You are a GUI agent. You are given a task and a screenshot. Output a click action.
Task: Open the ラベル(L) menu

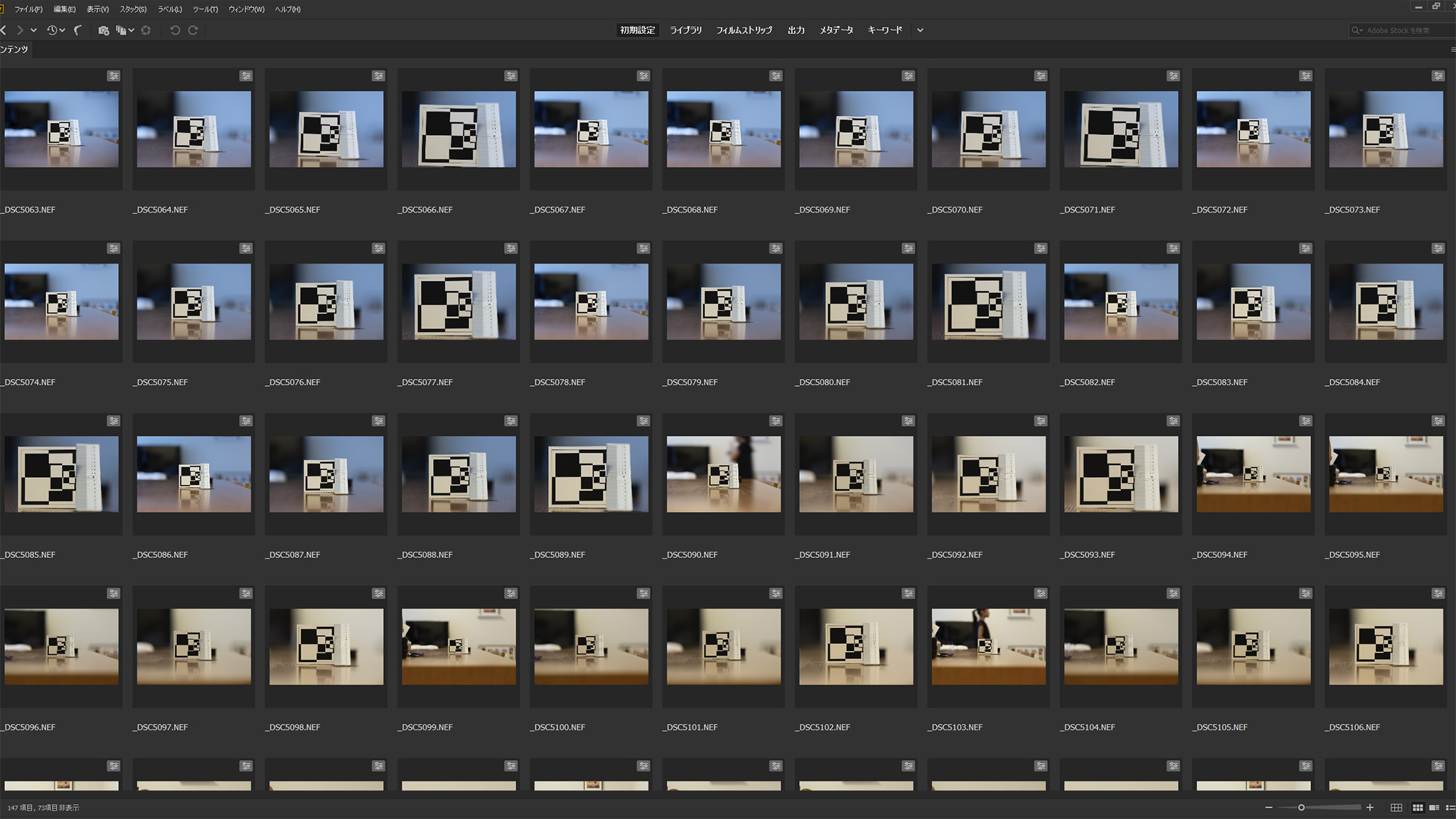170,9
